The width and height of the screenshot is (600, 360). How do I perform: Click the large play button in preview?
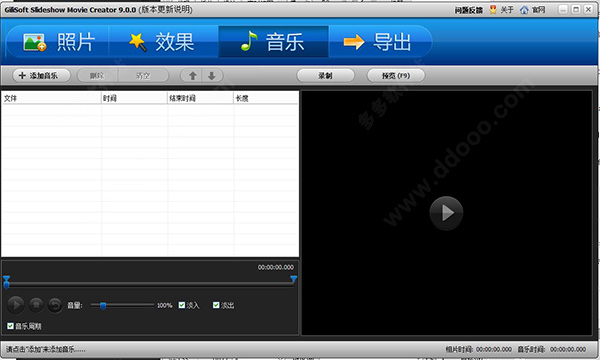[x=446, y=213]
